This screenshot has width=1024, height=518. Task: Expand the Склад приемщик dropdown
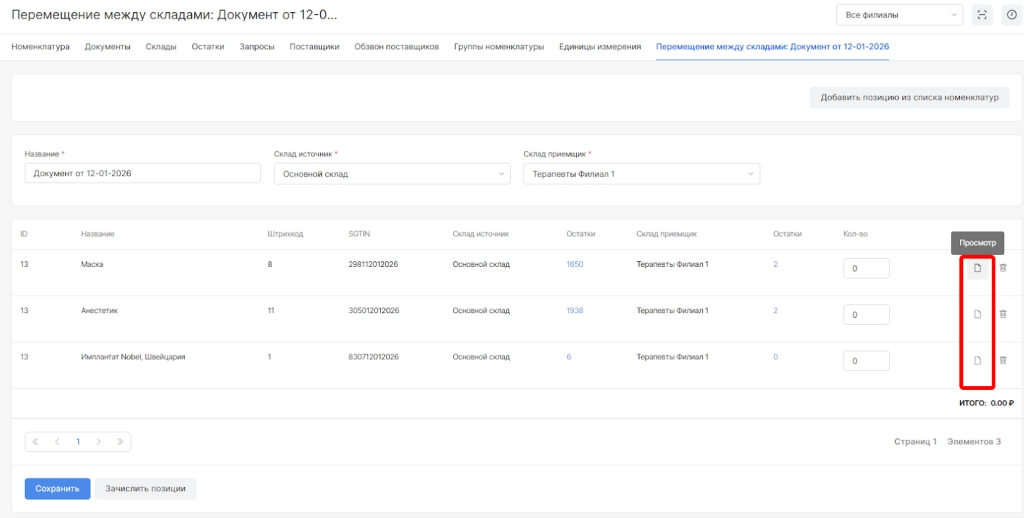click(x=640, y=174)
